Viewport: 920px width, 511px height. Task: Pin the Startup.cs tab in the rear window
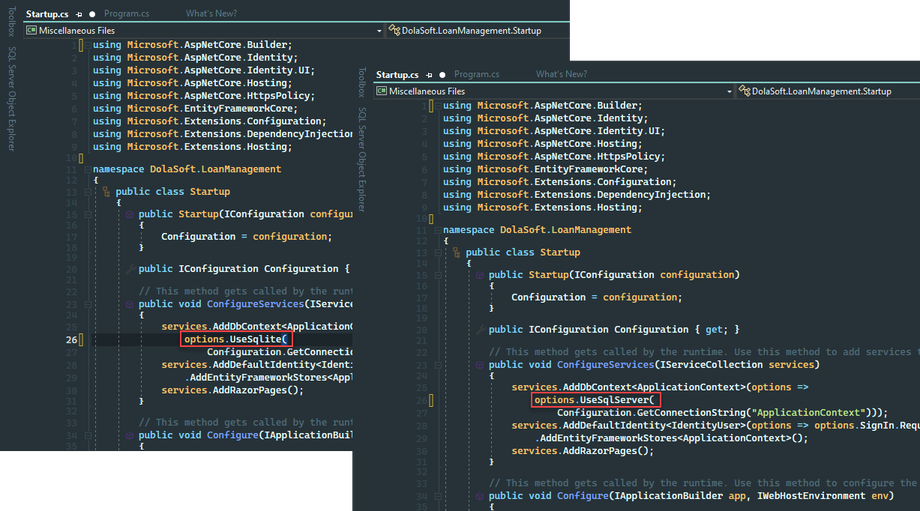point(79,15)
